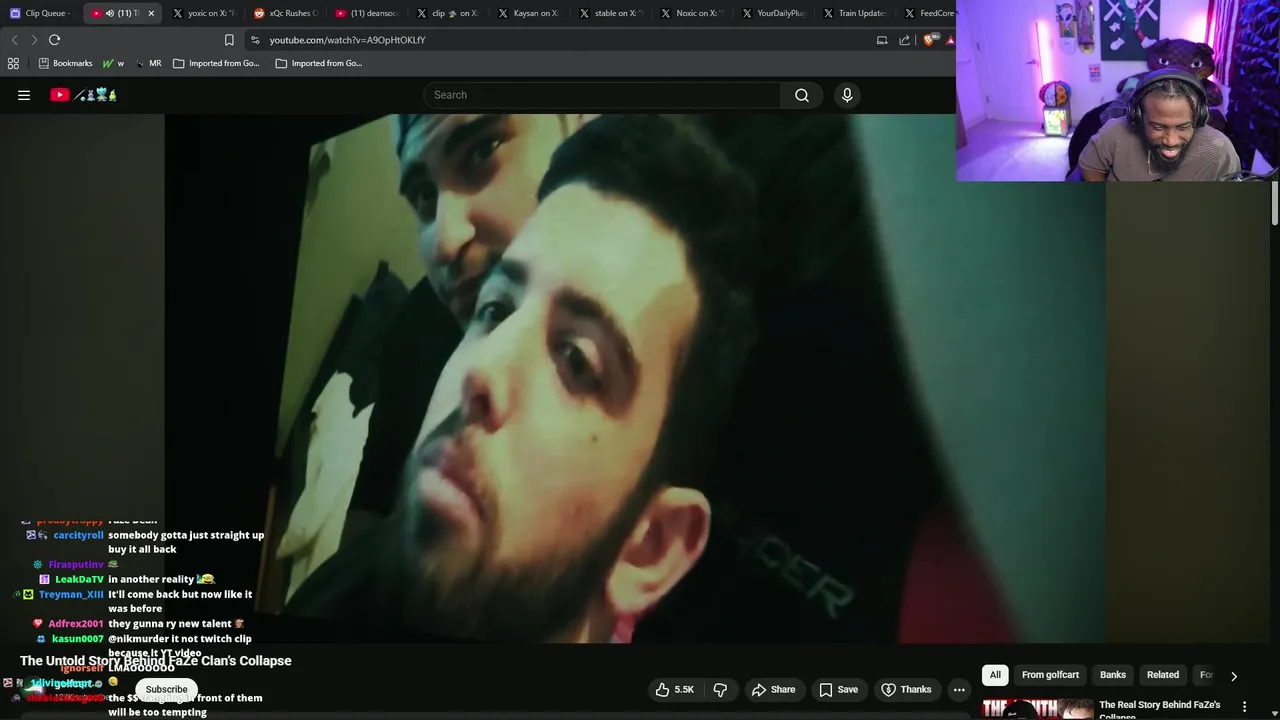The height and width of the screenshot is (720, 1280).
Task: Start voice search with microphone icon
Action: click(x=847, y=95)
